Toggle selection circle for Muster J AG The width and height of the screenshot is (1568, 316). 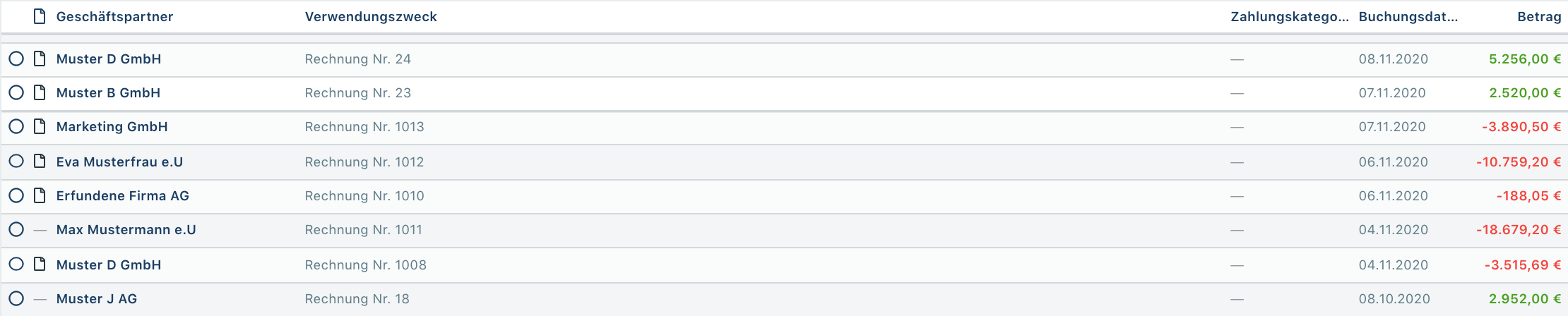(x=16, y=298)
